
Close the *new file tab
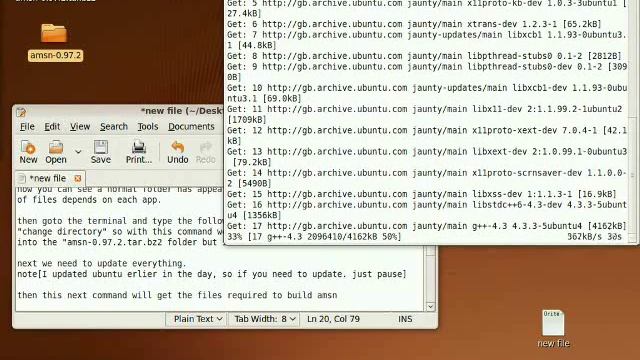[78, 178]
